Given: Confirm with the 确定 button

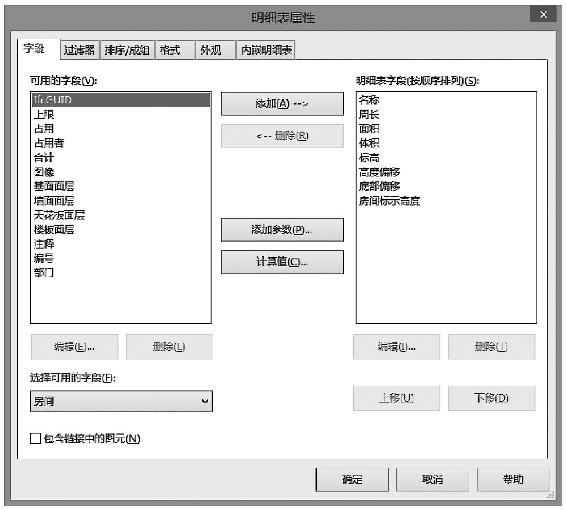Looking at the screenshot, I should 352,480.
